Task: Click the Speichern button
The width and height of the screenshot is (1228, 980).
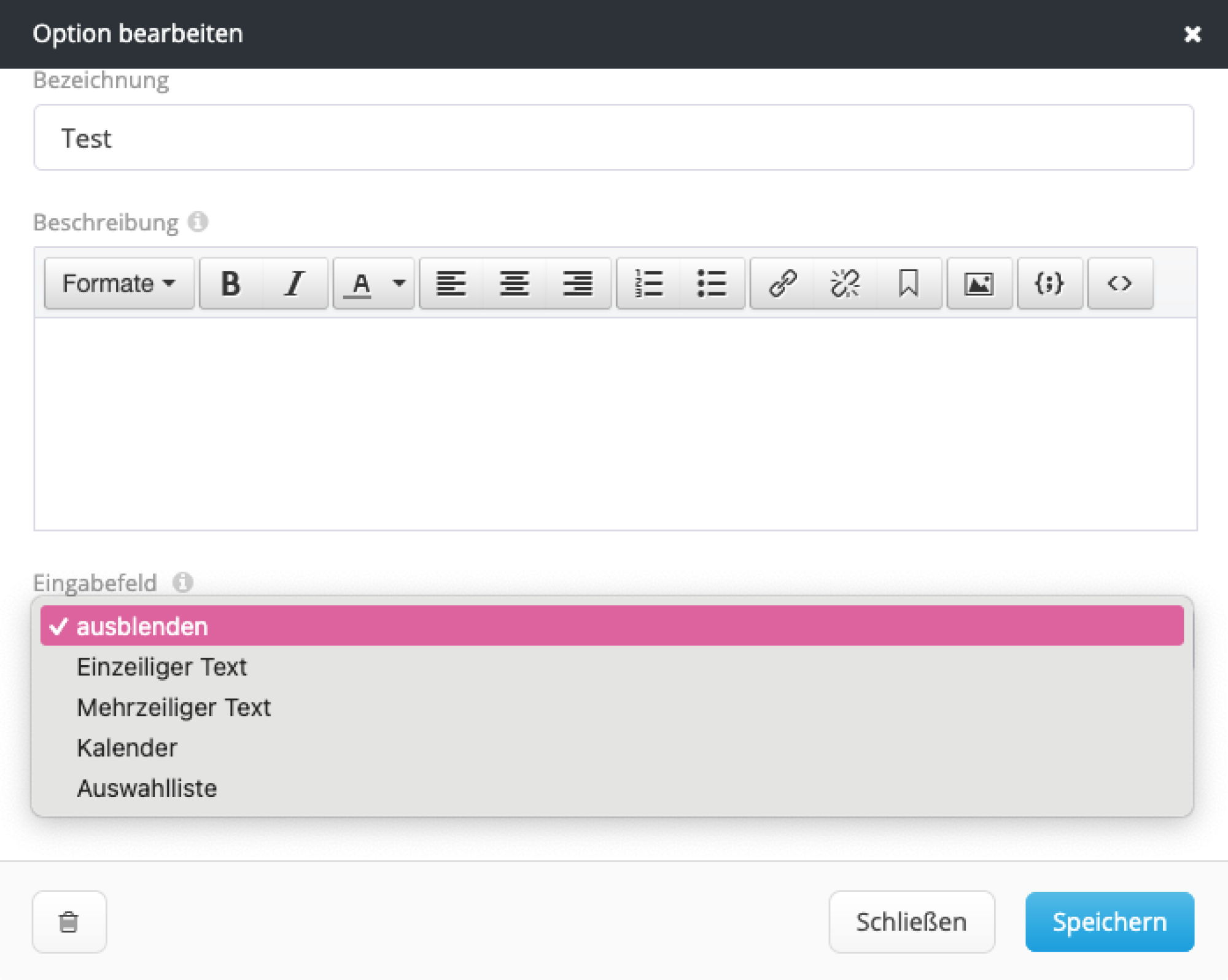Action: (x=1109, y=922)
